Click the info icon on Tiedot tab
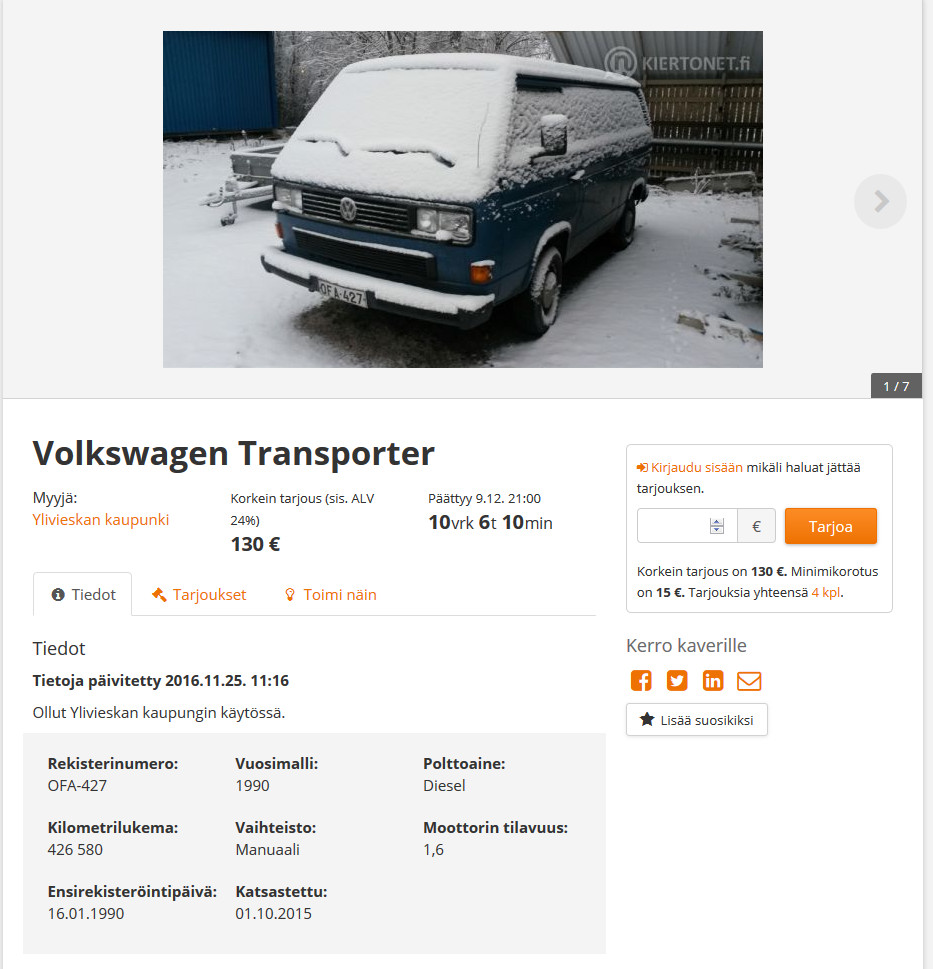This screenshot has width=933, height=969. pos(58,595)
